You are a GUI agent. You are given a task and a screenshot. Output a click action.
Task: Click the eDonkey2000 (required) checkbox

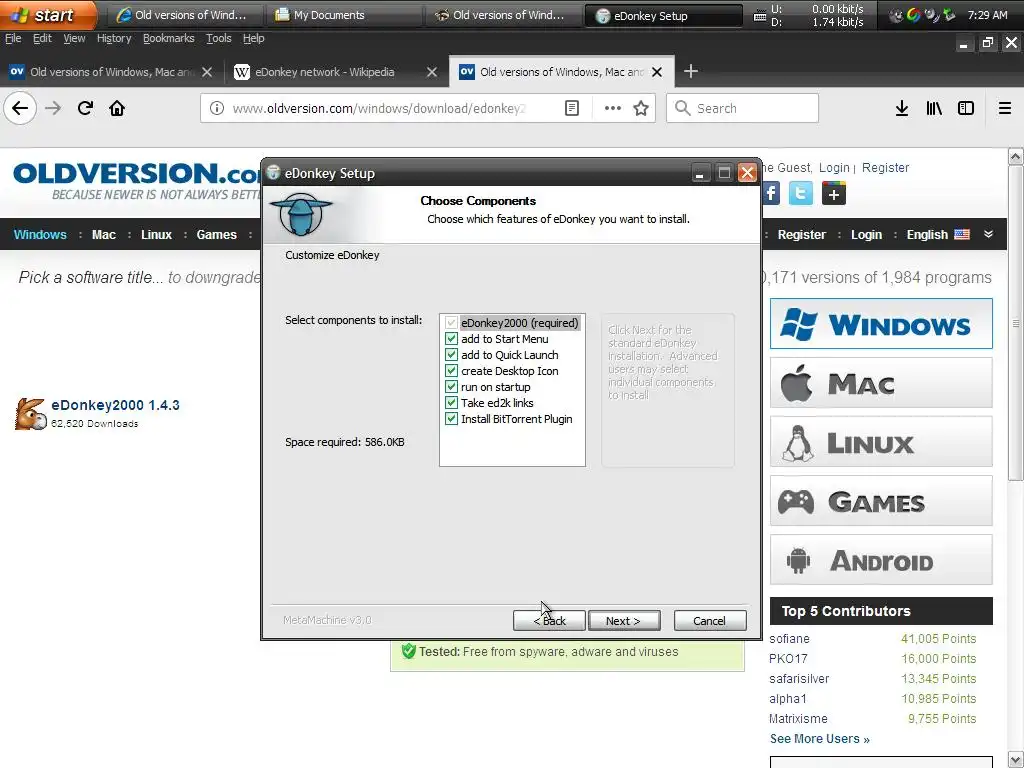point(451,323)
